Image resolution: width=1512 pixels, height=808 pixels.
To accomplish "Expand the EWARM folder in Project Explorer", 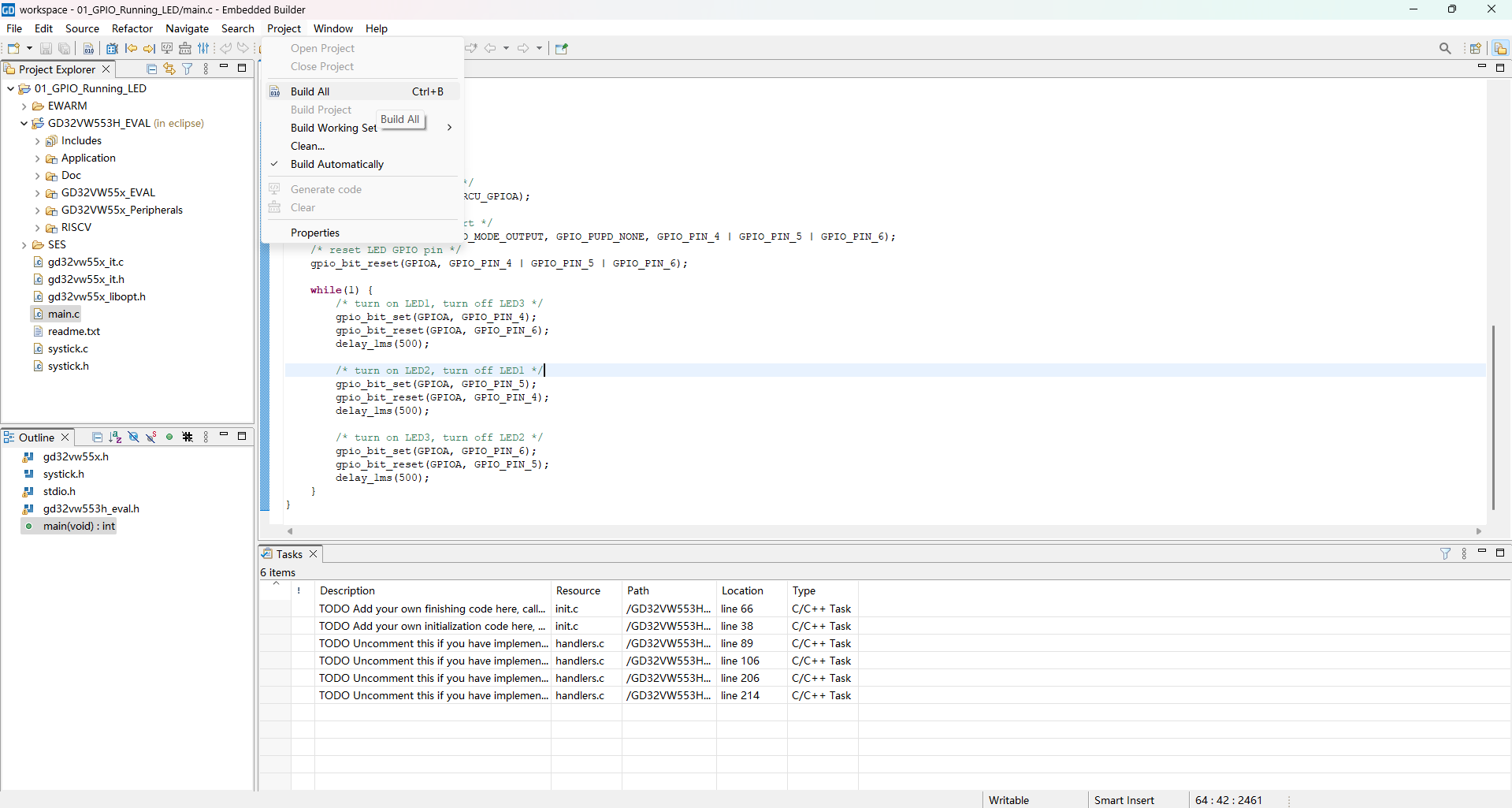I will coord(24,106).
